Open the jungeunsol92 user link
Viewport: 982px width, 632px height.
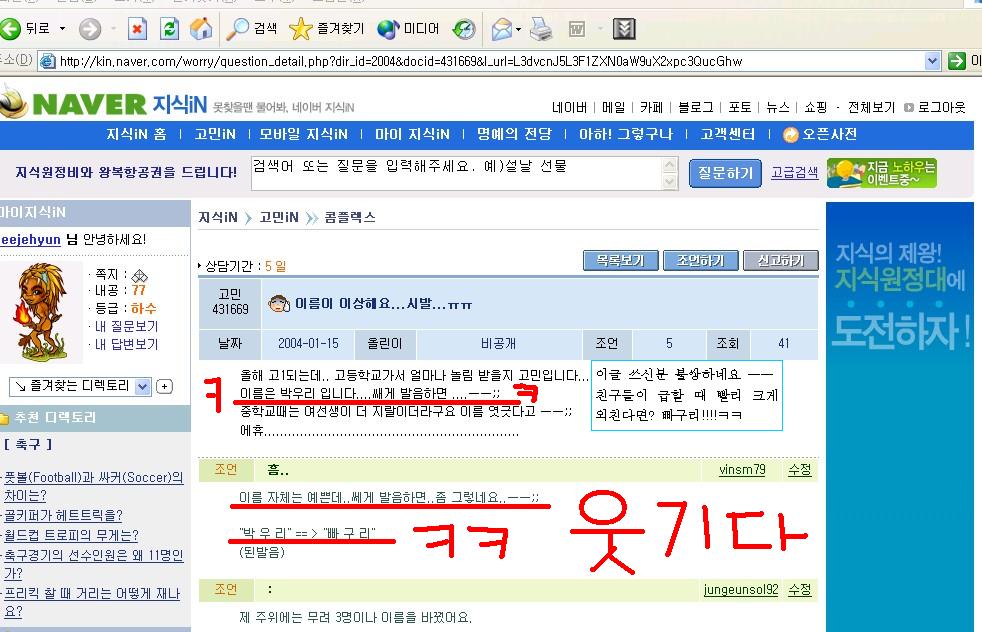(x=740, y=589)
